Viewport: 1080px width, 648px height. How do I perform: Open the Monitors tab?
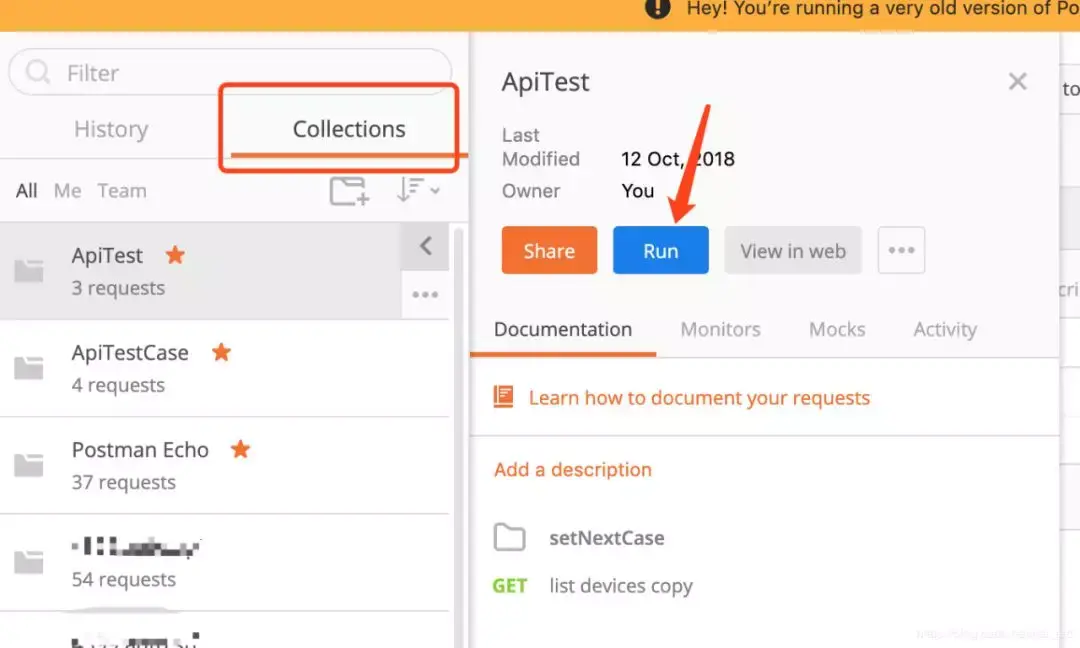[x=720, y=329]
